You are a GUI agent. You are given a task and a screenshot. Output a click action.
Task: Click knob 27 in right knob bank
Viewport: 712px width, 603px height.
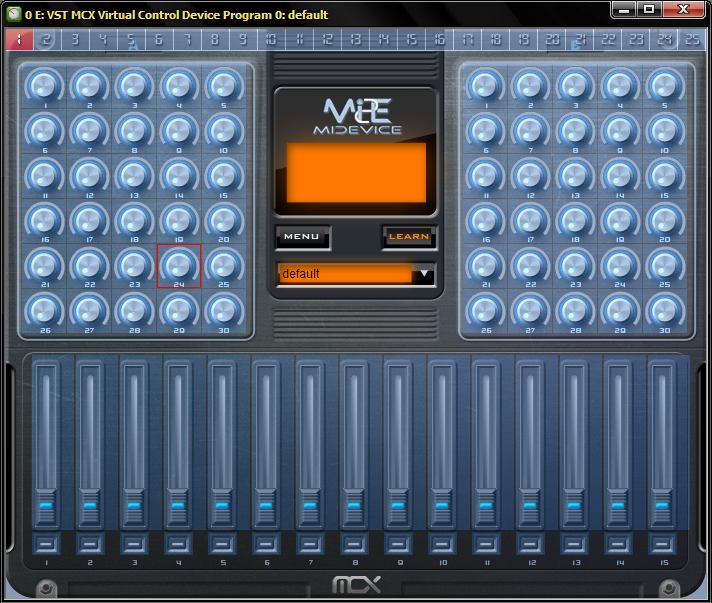pyautogui.click(x=530, y=311)
